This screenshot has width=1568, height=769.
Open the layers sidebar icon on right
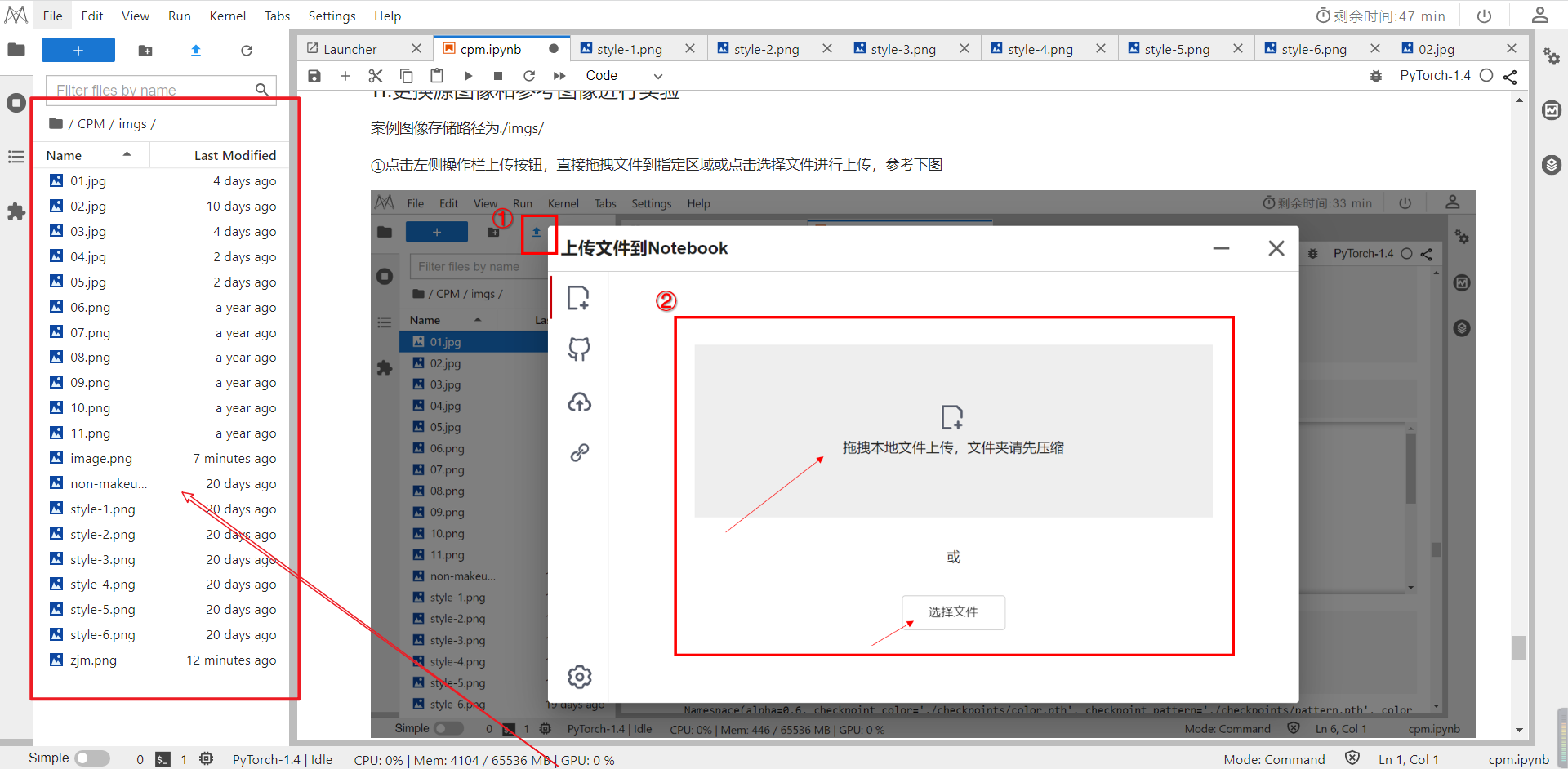pyautogui.click(x=1552, y=165)
